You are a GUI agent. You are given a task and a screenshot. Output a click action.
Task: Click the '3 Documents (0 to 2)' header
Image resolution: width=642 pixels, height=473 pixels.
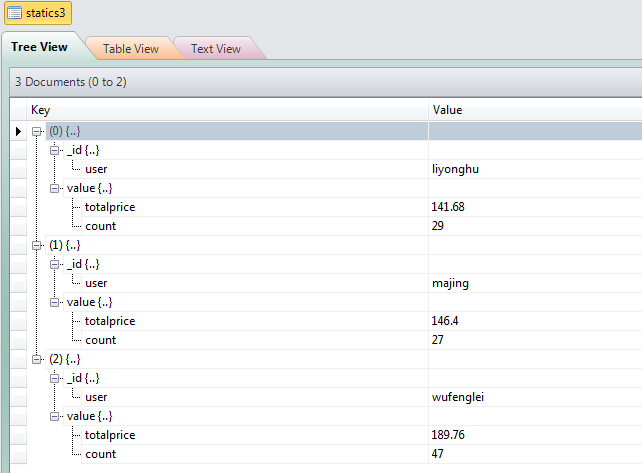[x=71, y=82]
